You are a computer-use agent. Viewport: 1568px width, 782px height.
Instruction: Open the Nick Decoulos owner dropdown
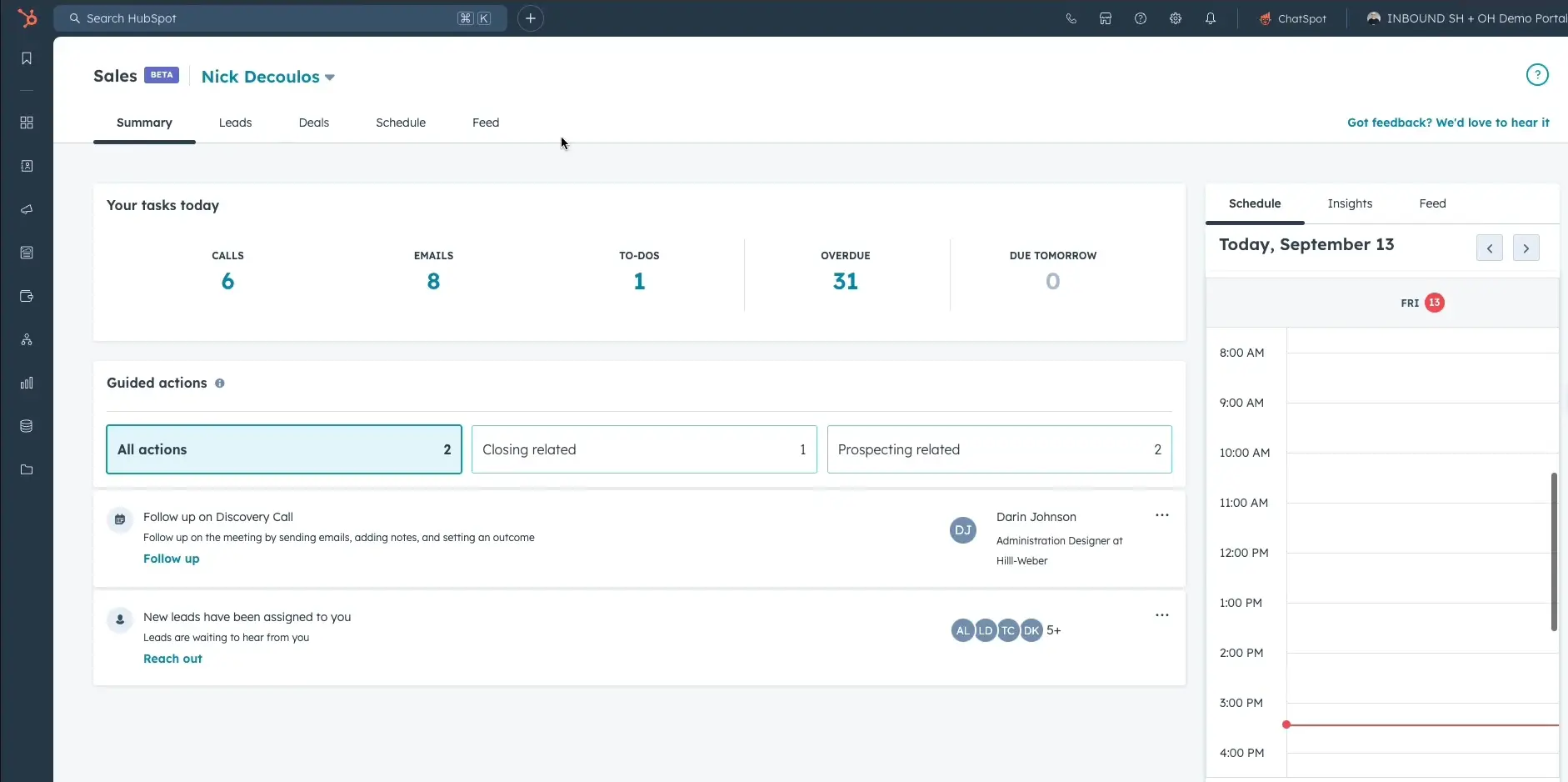(267, 77)
